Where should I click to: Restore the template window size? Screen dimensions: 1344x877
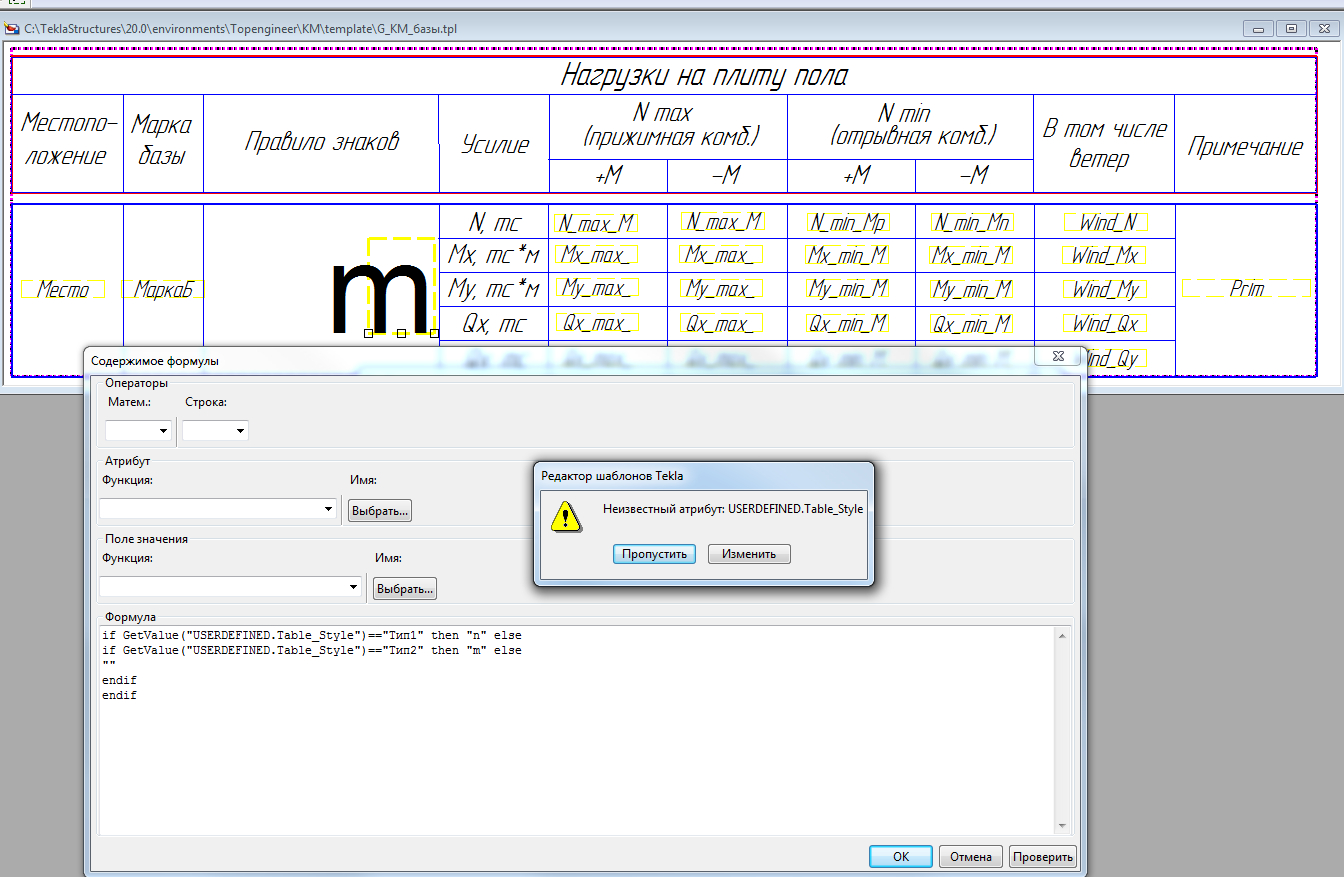(x=1292, y=29)
